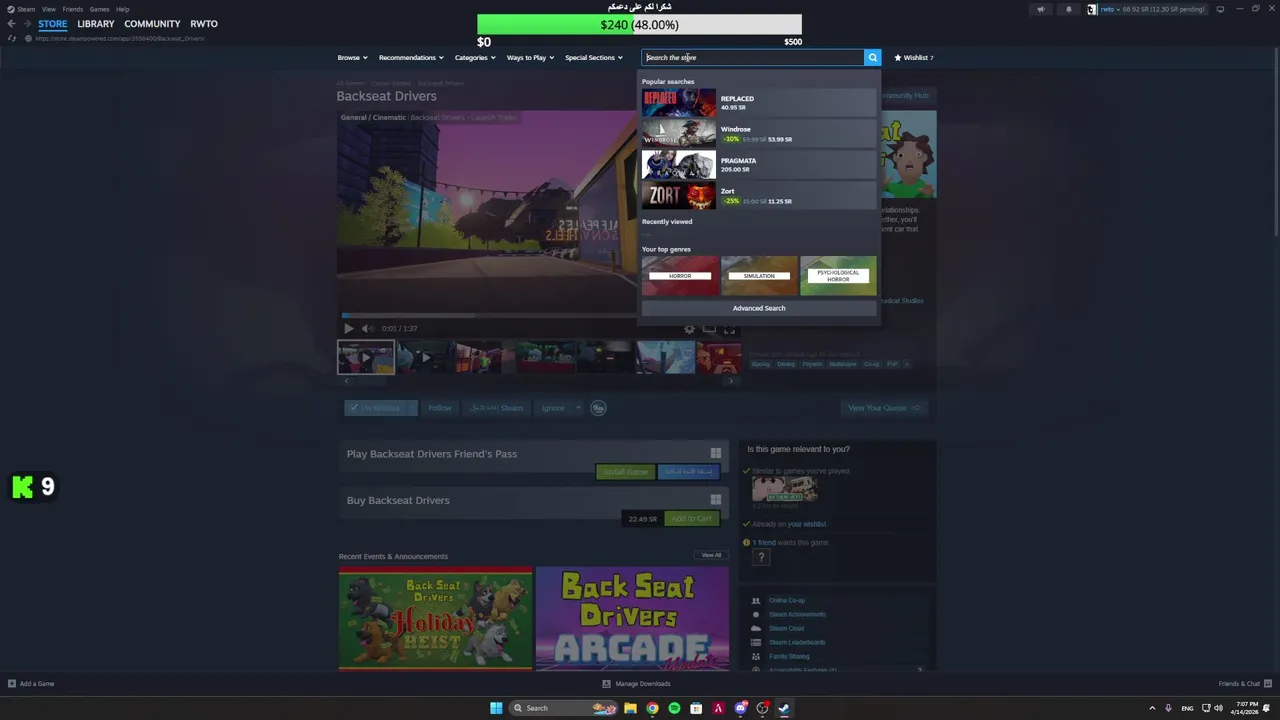Switch the trailer to theater mode
This screenshot has width=1280, height=720.
(x=709, y=328)
